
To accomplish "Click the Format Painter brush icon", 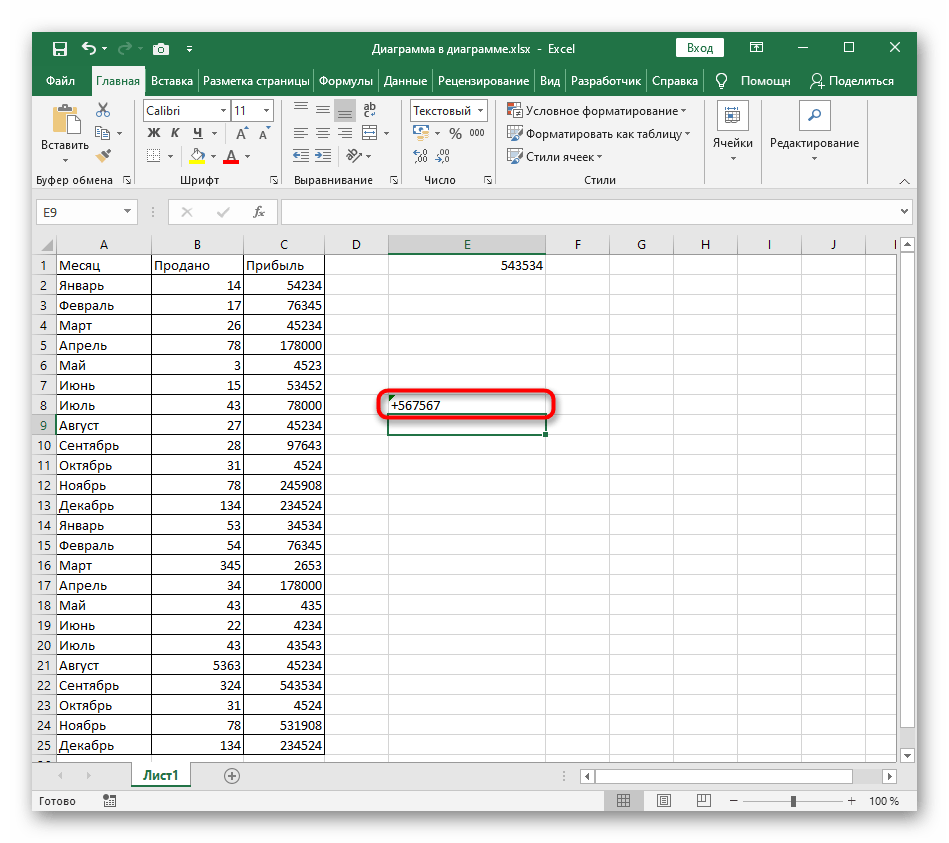I will (103, 155).
